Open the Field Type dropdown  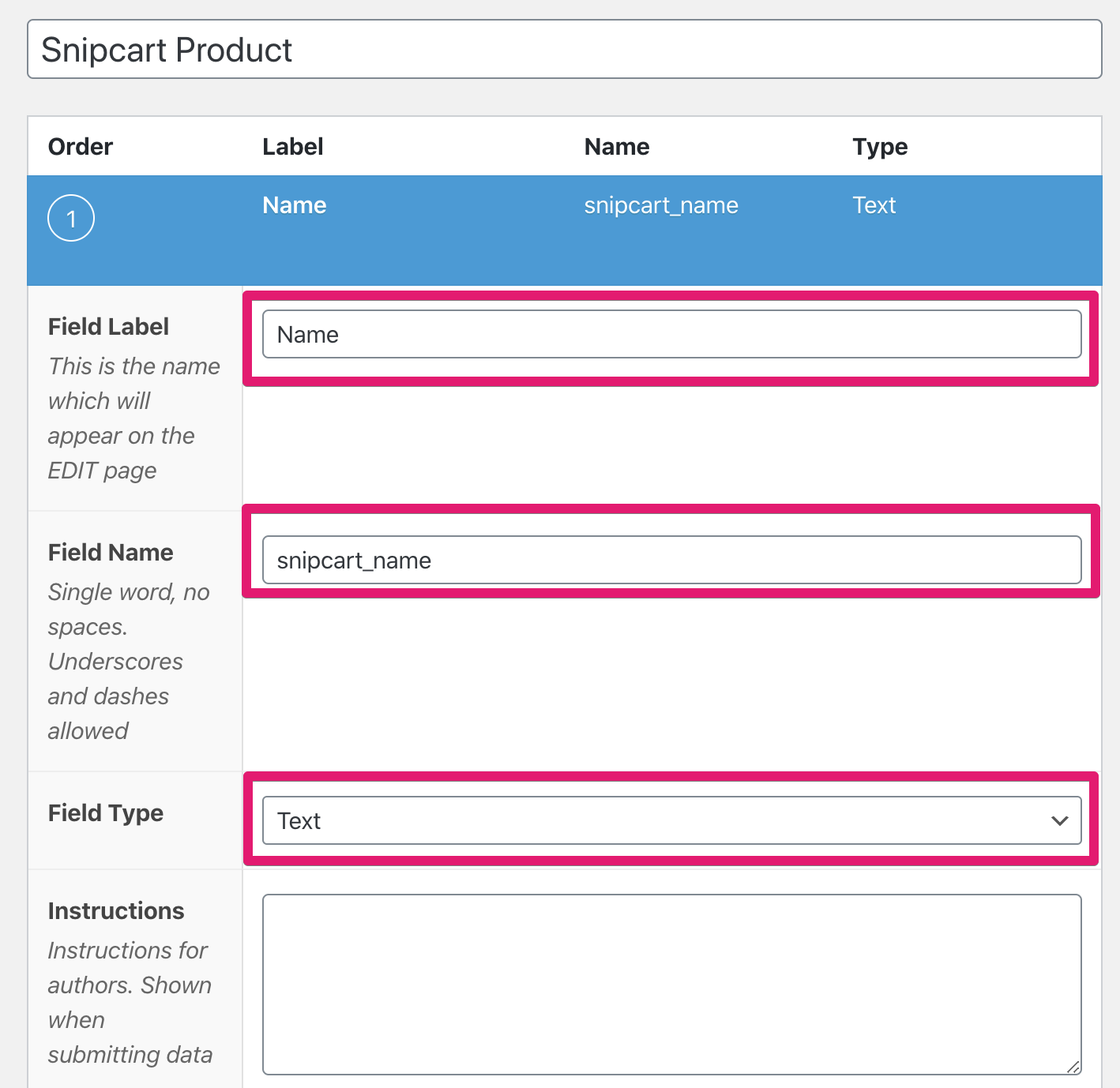[x=671, y=820]
